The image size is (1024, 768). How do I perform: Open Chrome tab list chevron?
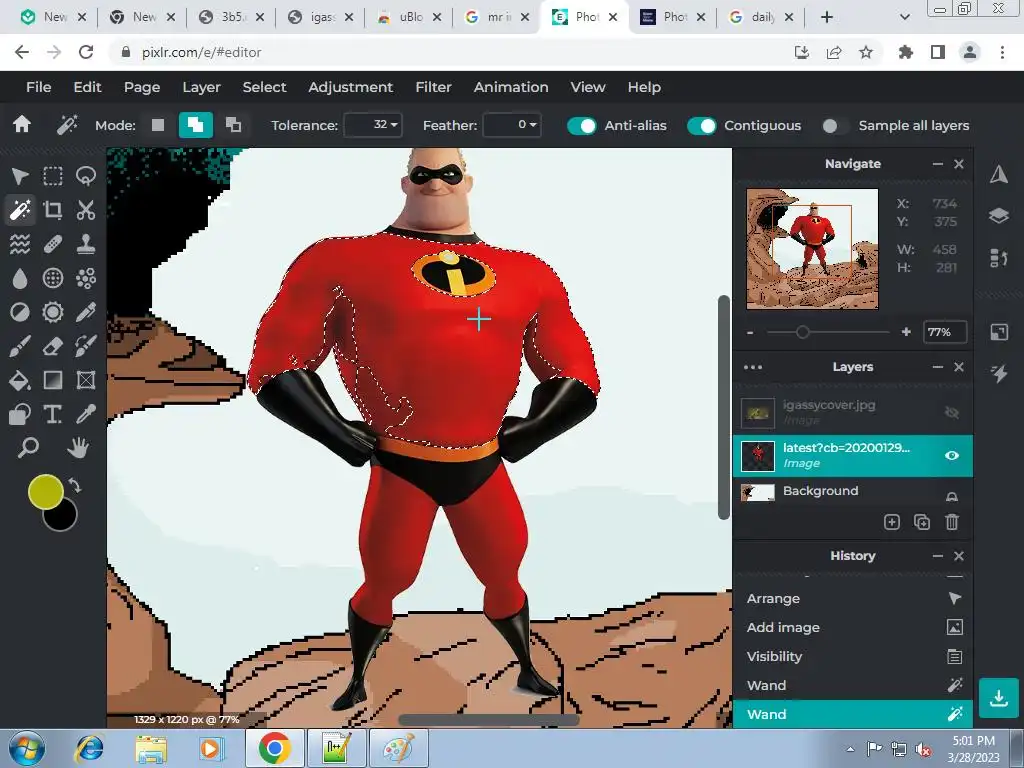coord(904,17)
